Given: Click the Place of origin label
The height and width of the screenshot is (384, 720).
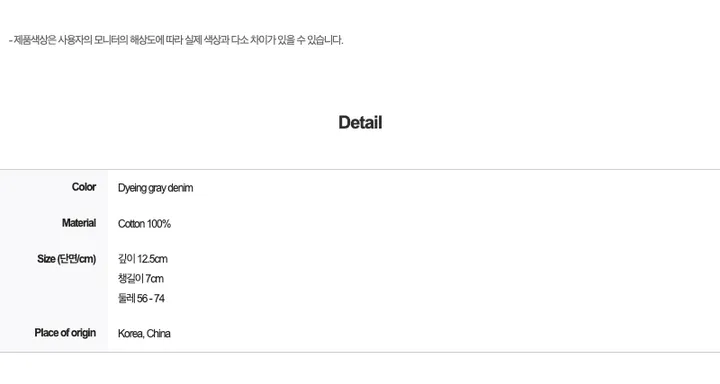Looking at the screenshot, I should click(x=65, y=333).
